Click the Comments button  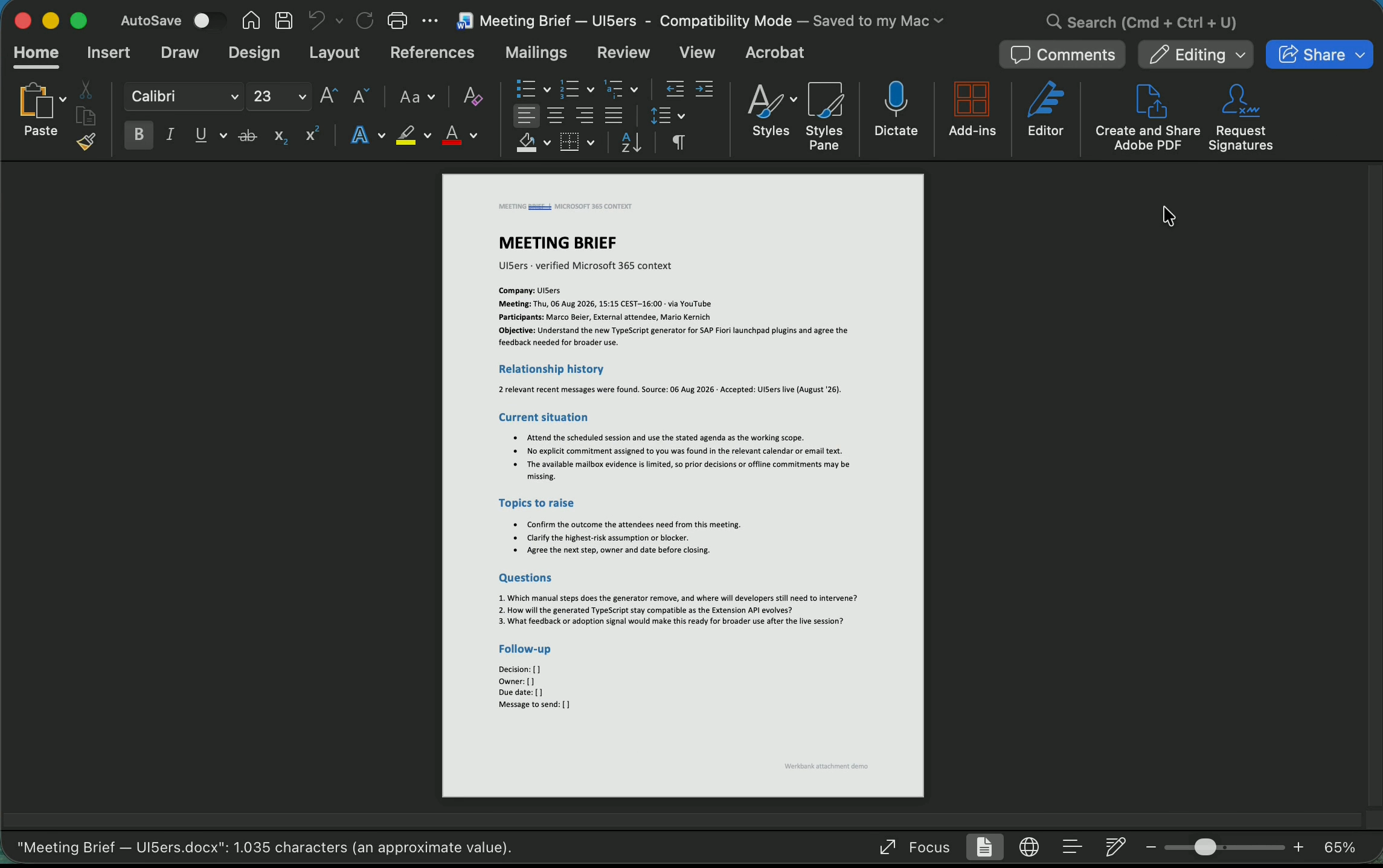(x=1062, y=55)
